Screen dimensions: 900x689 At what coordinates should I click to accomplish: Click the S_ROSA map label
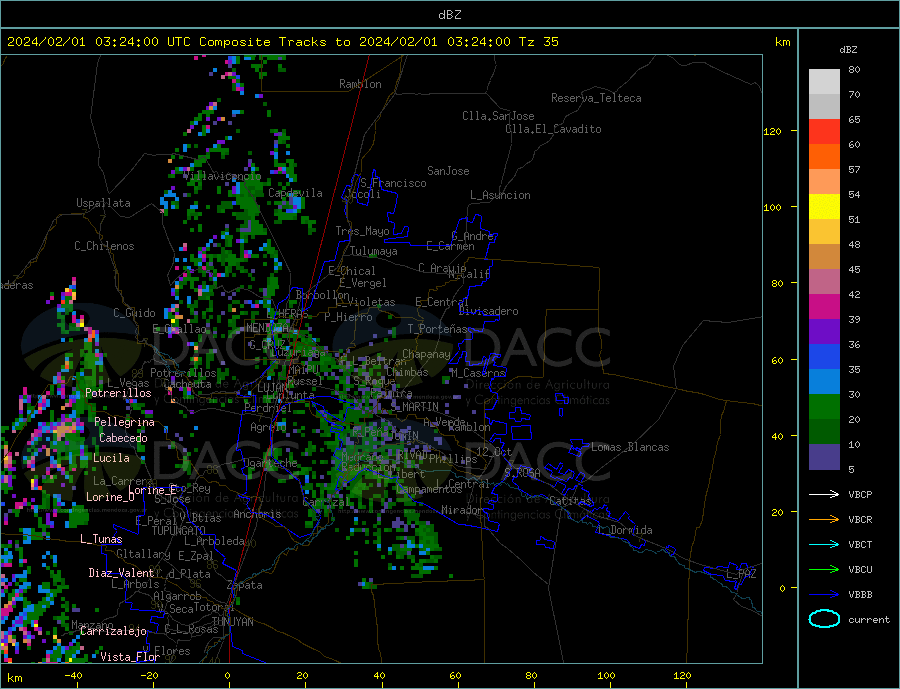(x=522, y=473)
